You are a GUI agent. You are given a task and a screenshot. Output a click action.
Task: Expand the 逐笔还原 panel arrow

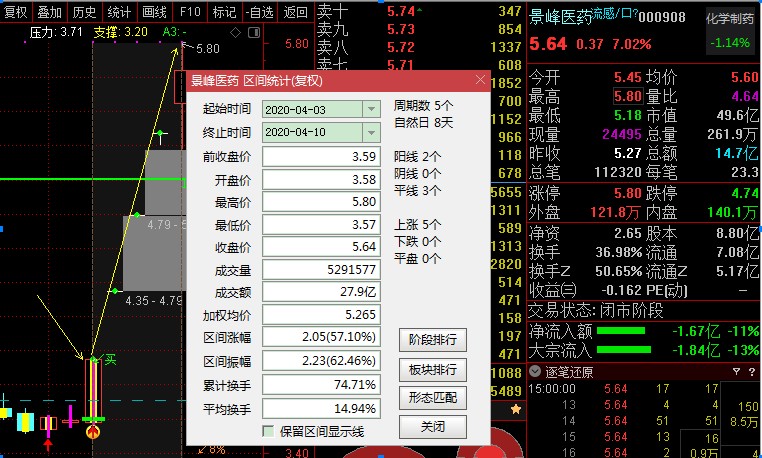coord(535,372)
